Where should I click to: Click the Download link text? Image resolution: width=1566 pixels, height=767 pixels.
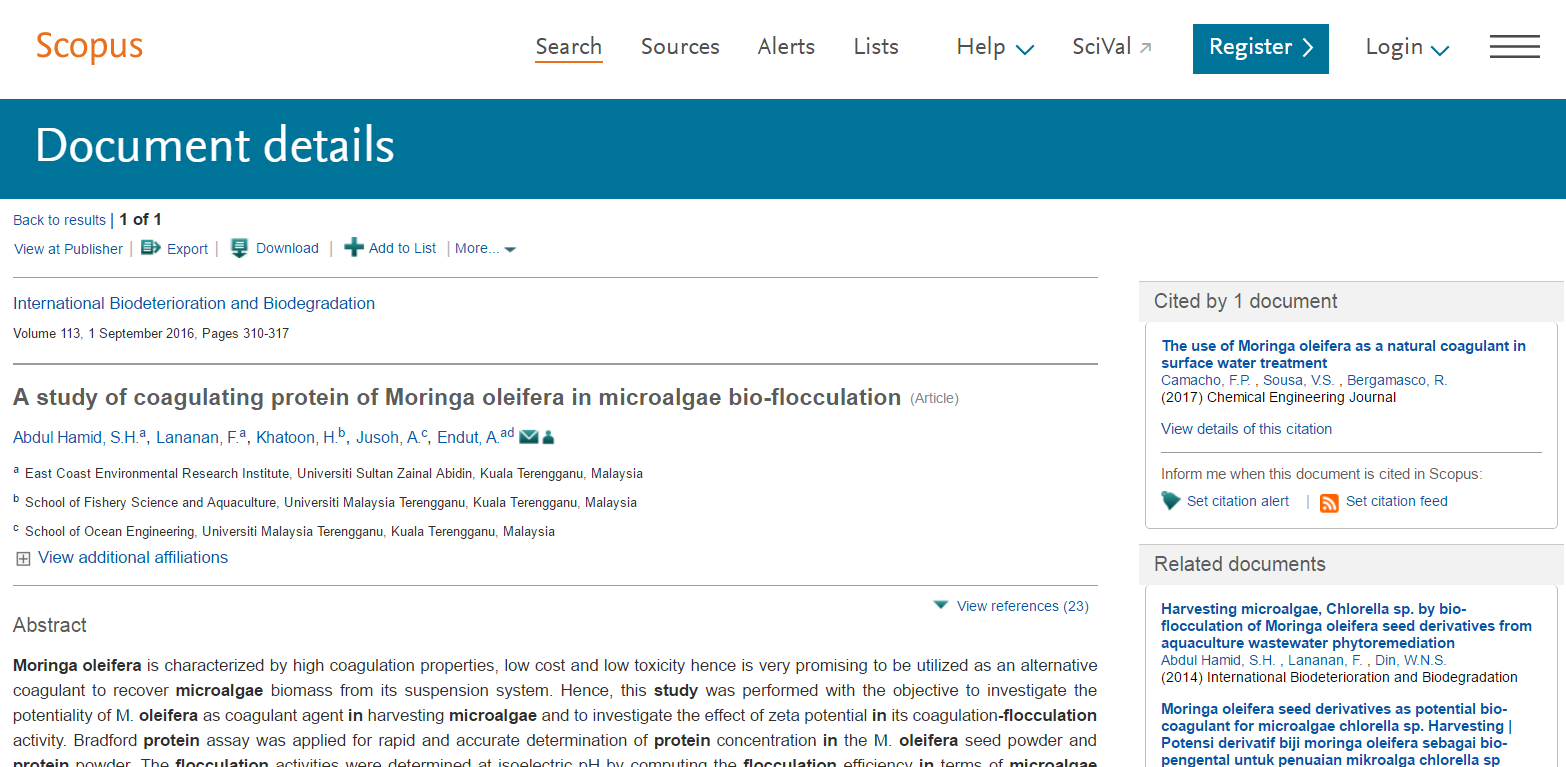[287, 248]
